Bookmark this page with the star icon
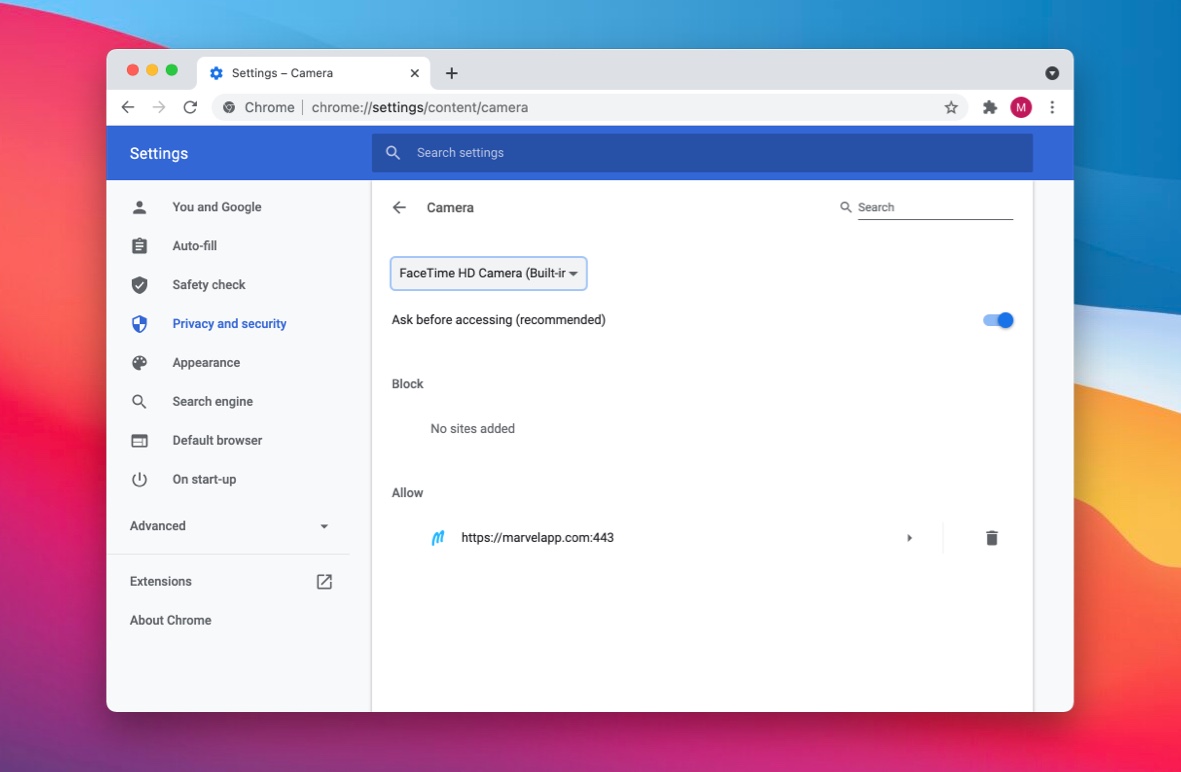Screen dimensions: 1181x772 (x=951, y=107)
